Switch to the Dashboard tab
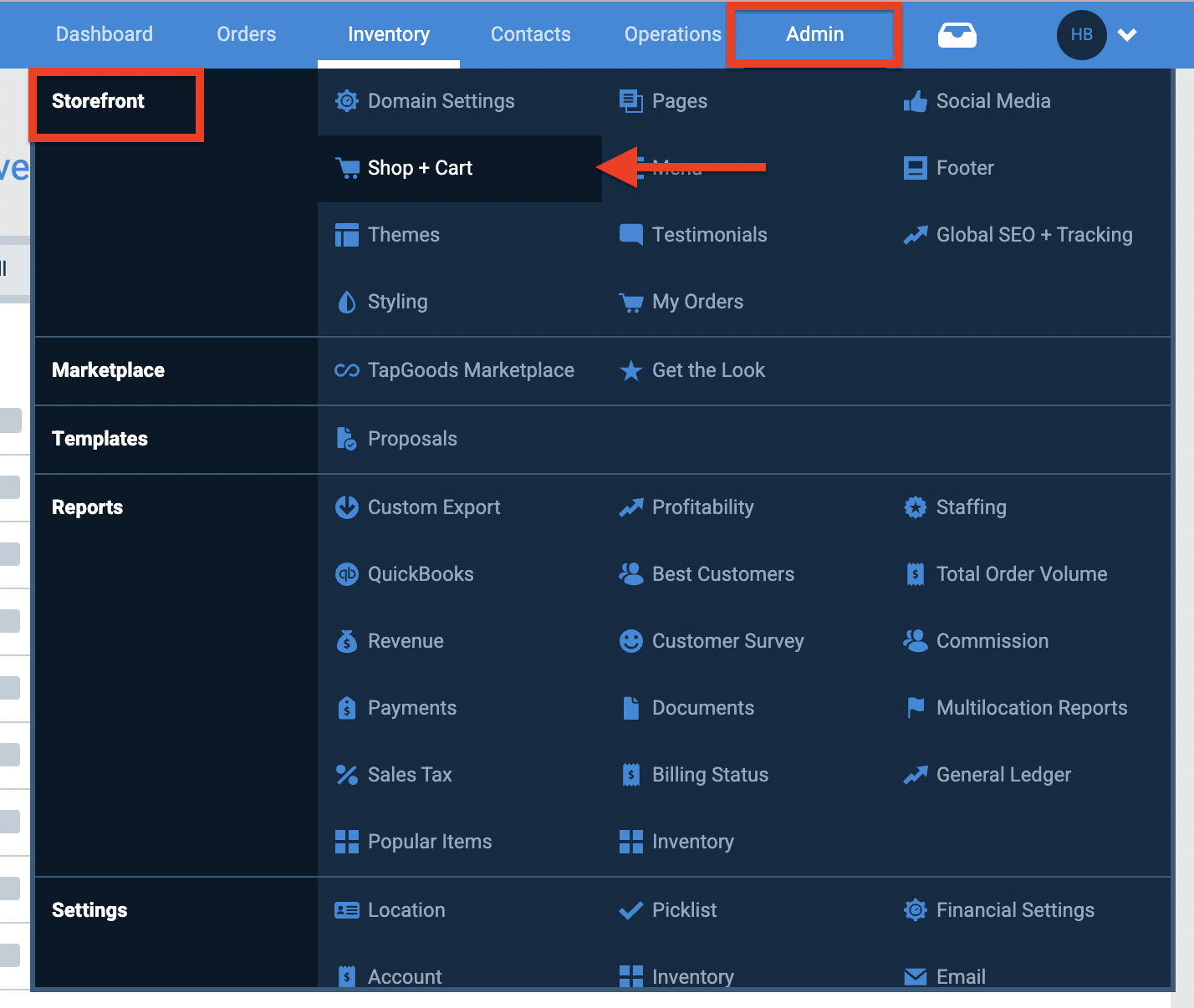 tap(105, 34)
